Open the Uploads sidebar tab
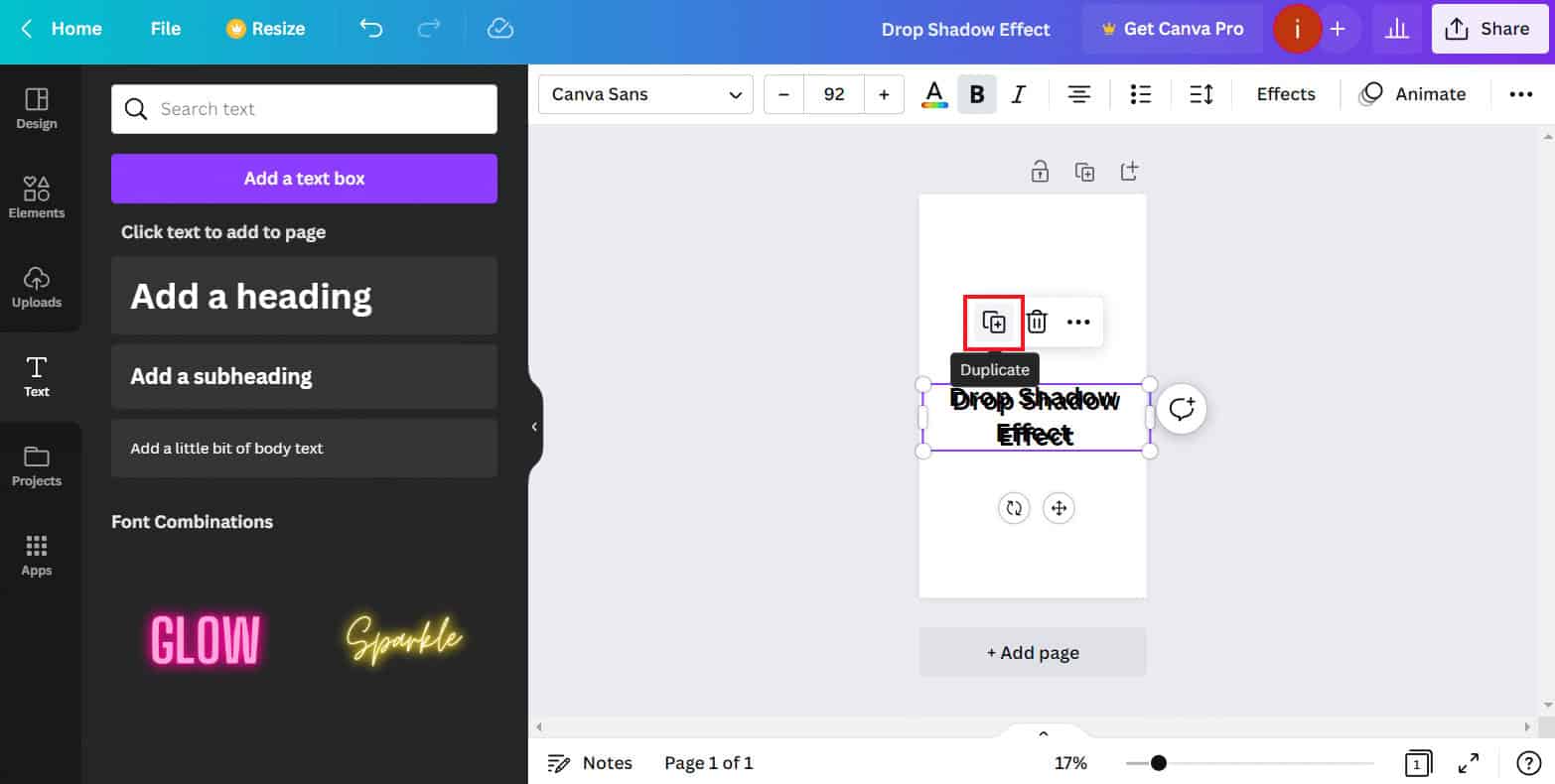 [37, 288]
